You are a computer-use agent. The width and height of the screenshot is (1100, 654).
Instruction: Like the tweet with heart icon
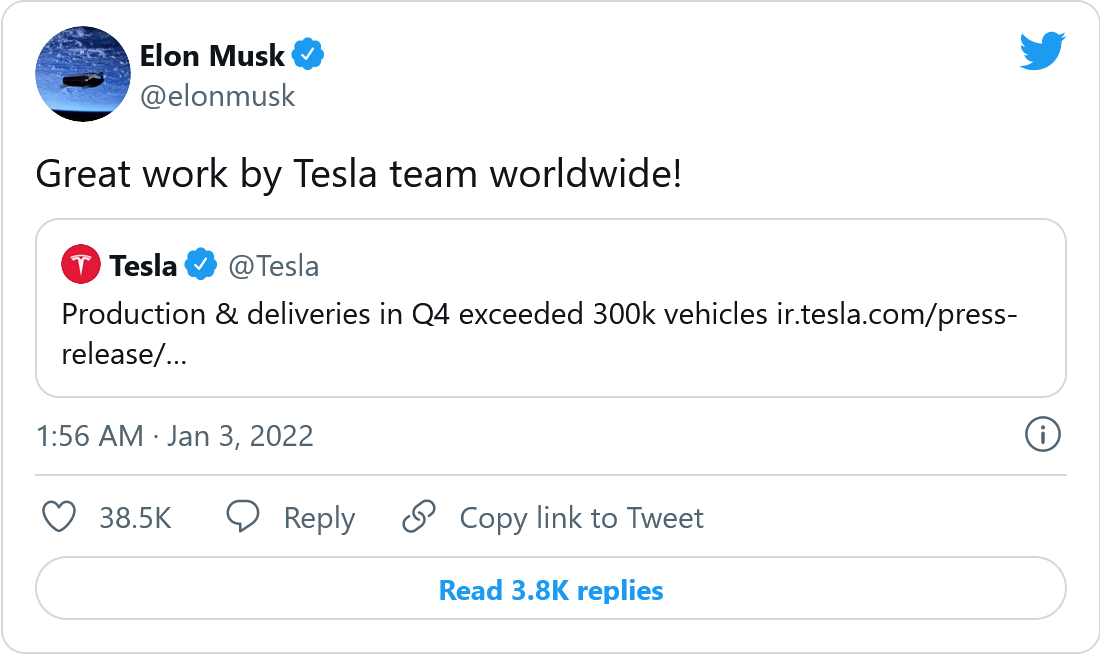pos(60,517)
